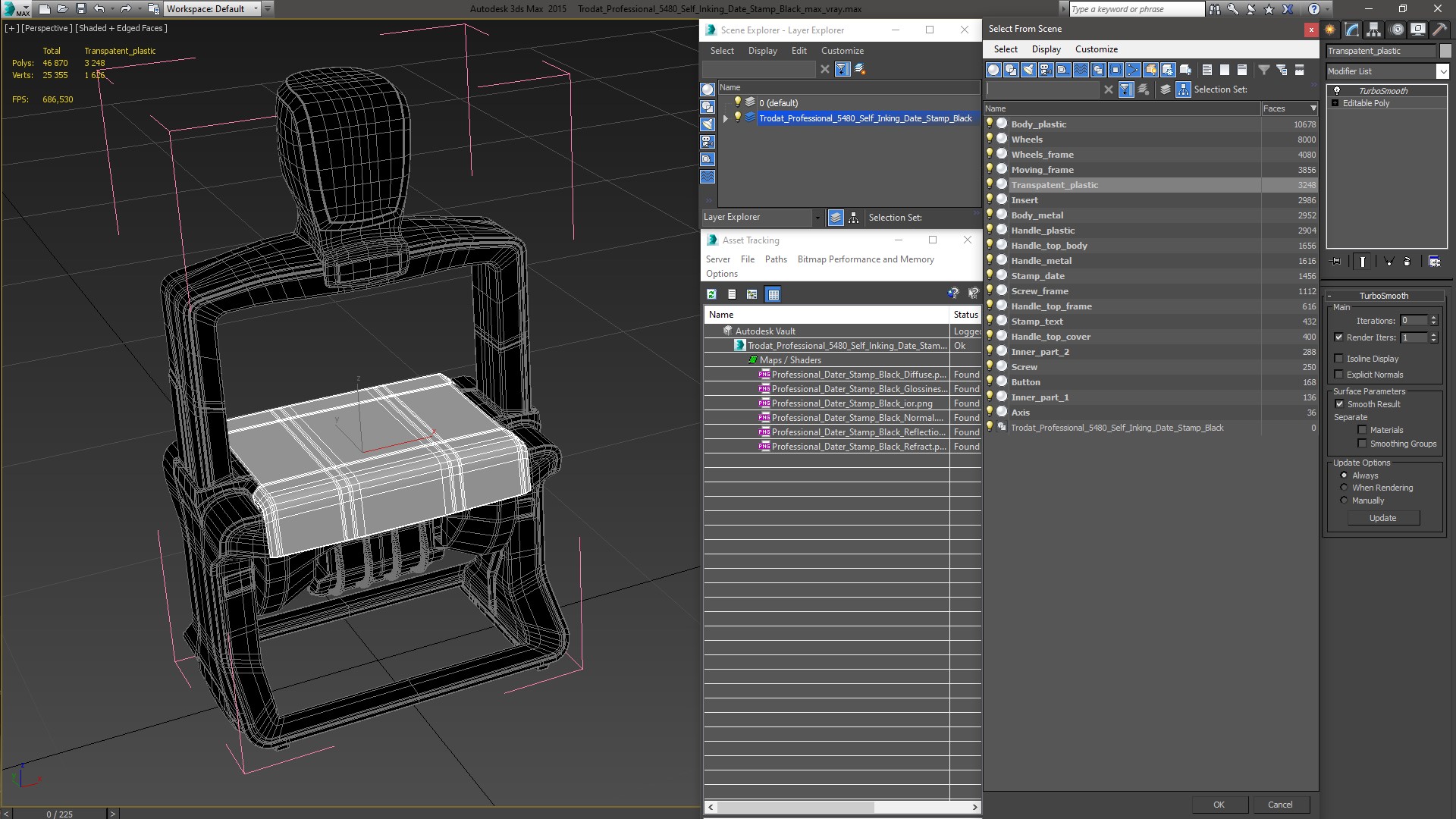The width and height of the screenshot is (1456, 819).
Task: Click the Update button in TurboSmooth
Action: [x=1382, y=518]
